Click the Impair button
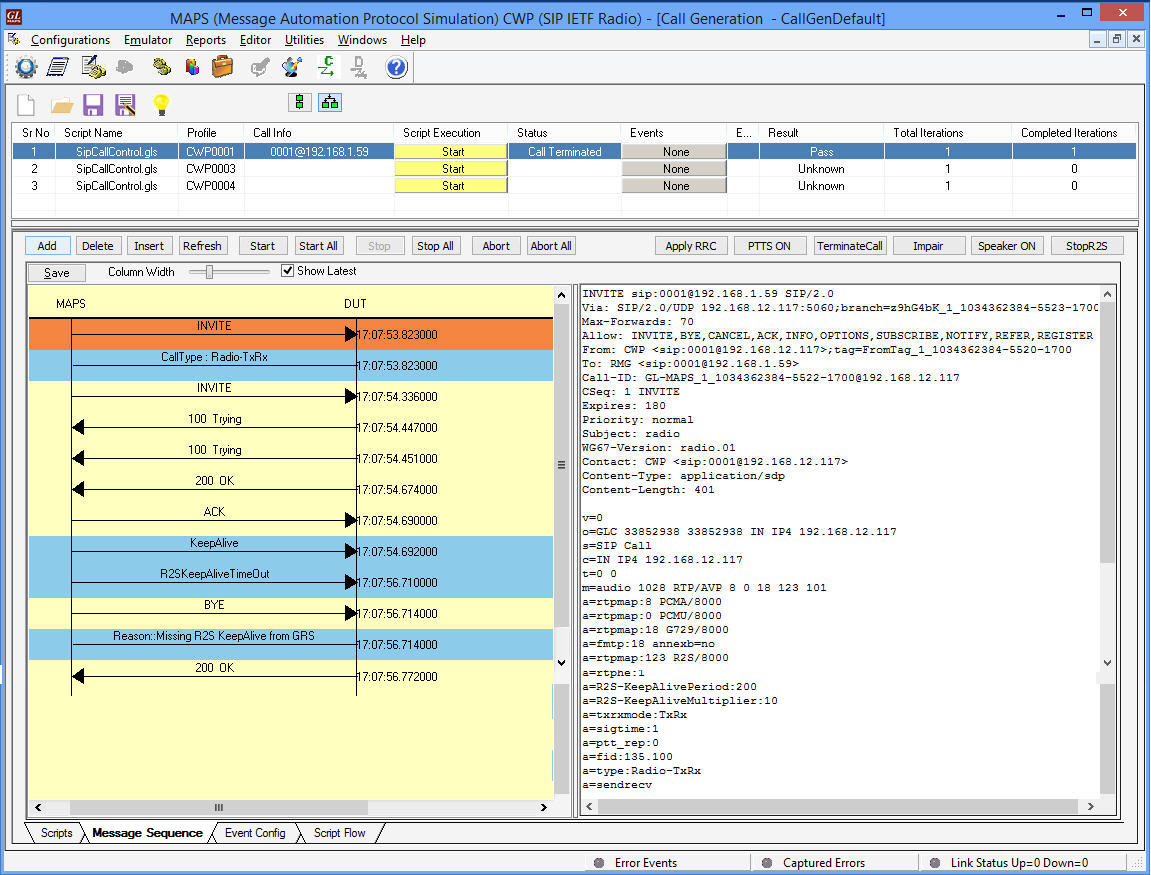 (928, 246)
